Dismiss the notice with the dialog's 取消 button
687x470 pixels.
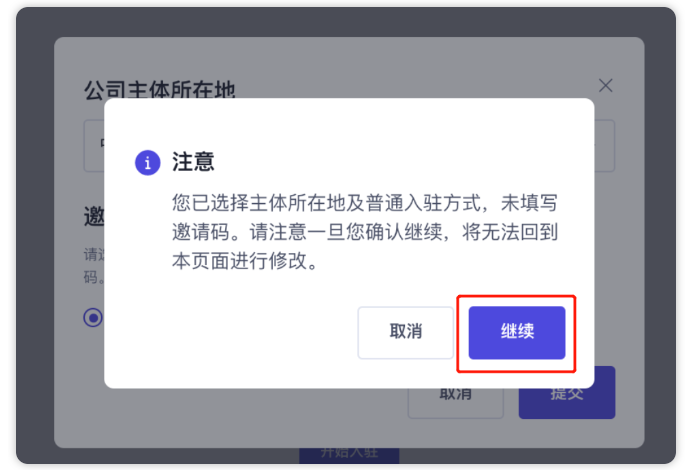[x=405, y=333]
